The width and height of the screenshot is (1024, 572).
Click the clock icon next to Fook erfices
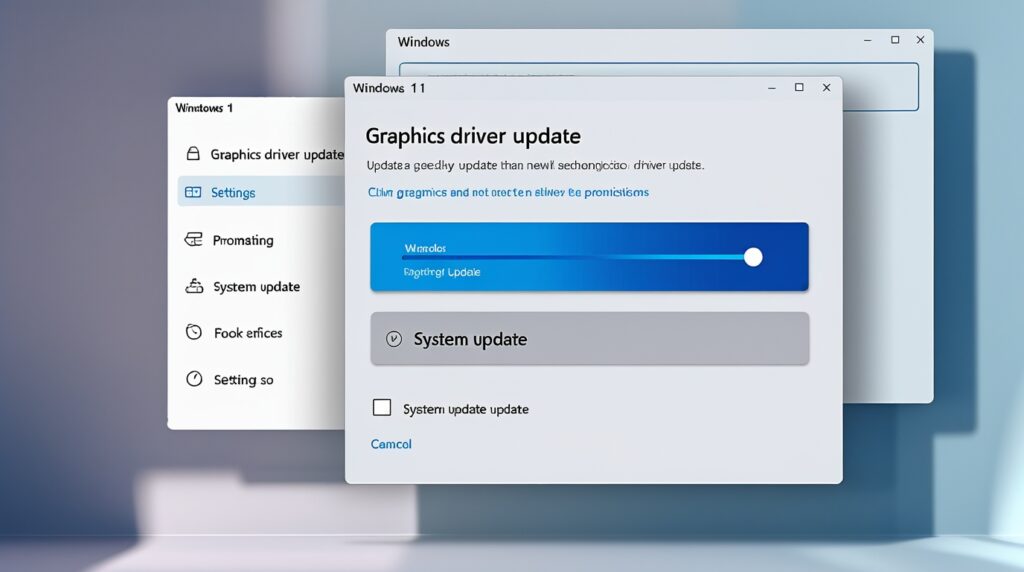(x=194, y=332)
